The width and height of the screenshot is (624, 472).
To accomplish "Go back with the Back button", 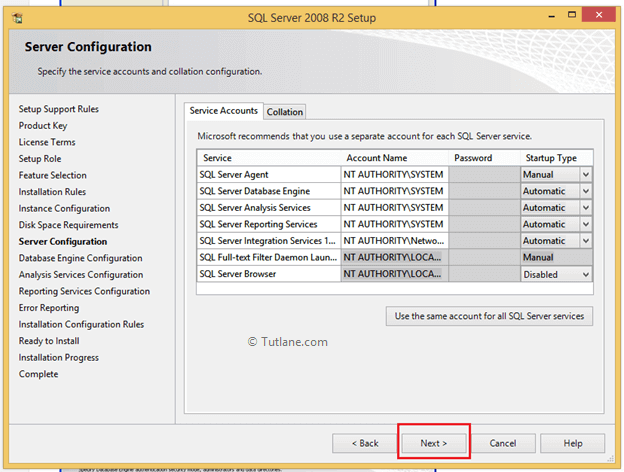I will pos(365,443).
